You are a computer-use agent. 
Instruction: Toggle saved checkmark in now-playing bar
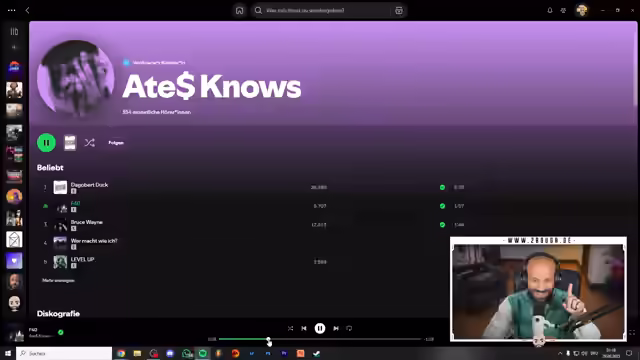(61, 332)
